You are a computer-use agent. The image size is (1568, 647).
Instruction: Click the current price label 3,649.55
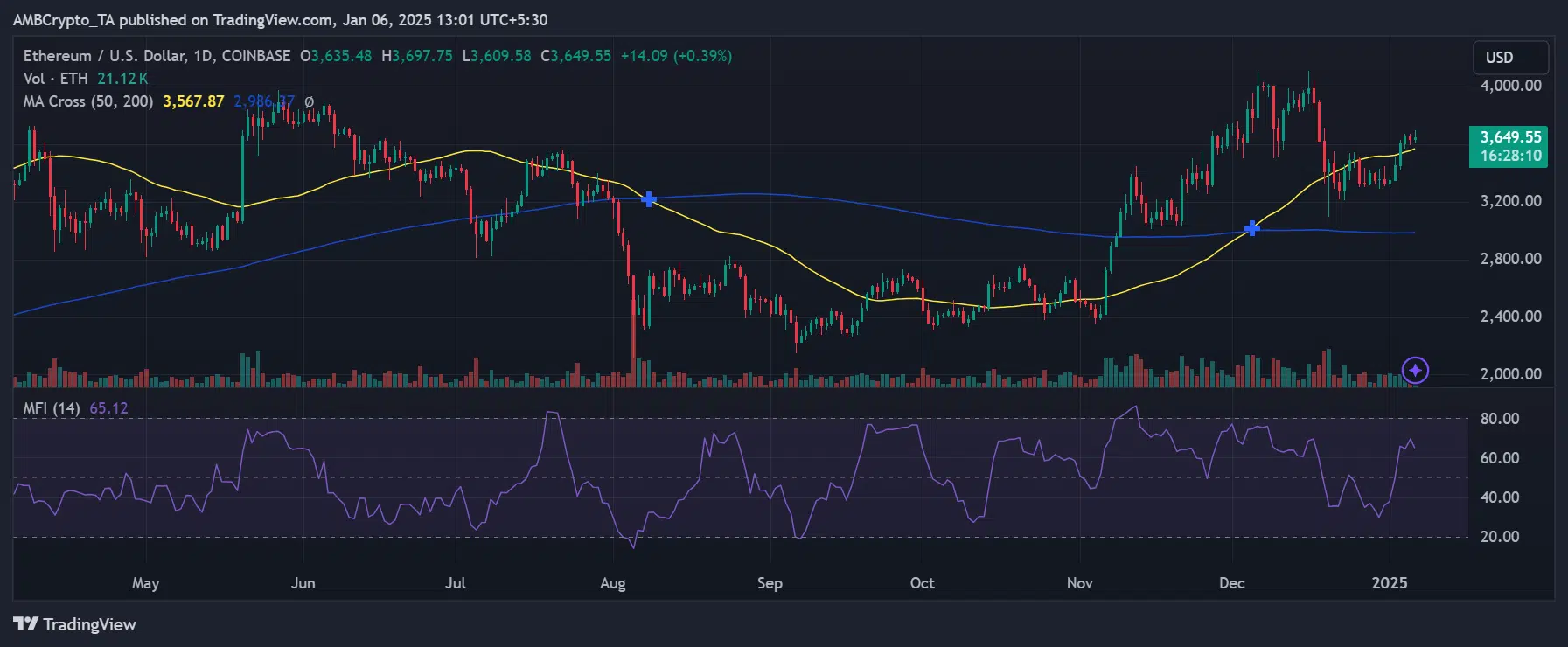1509,137
